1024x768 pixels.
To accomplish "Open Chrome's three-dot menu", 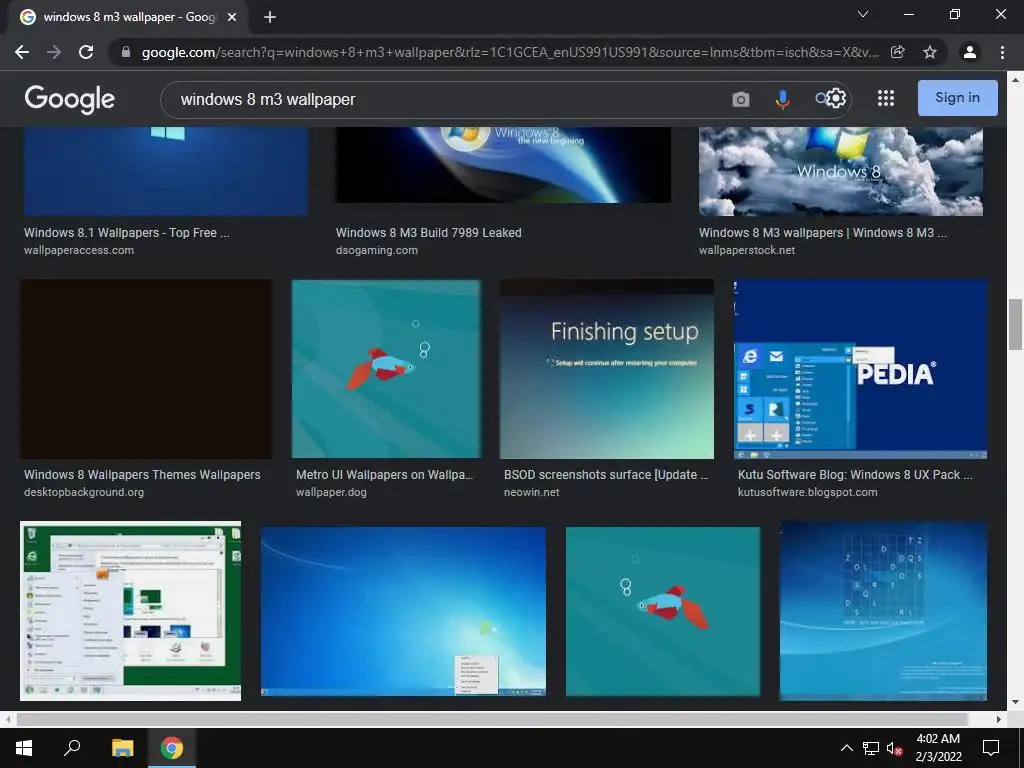I will (1002, 52).
